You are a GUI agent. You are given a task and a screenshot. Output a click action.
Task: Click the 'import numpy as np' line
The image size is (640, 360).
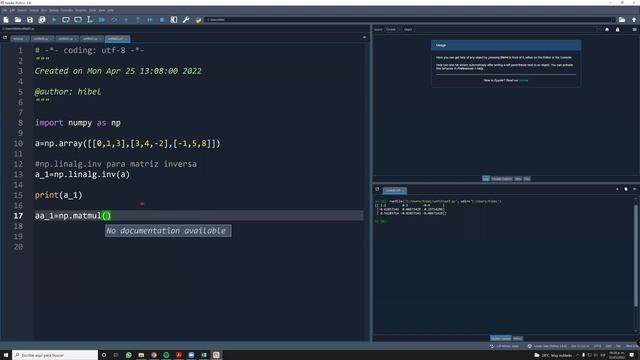click(78, 123)
